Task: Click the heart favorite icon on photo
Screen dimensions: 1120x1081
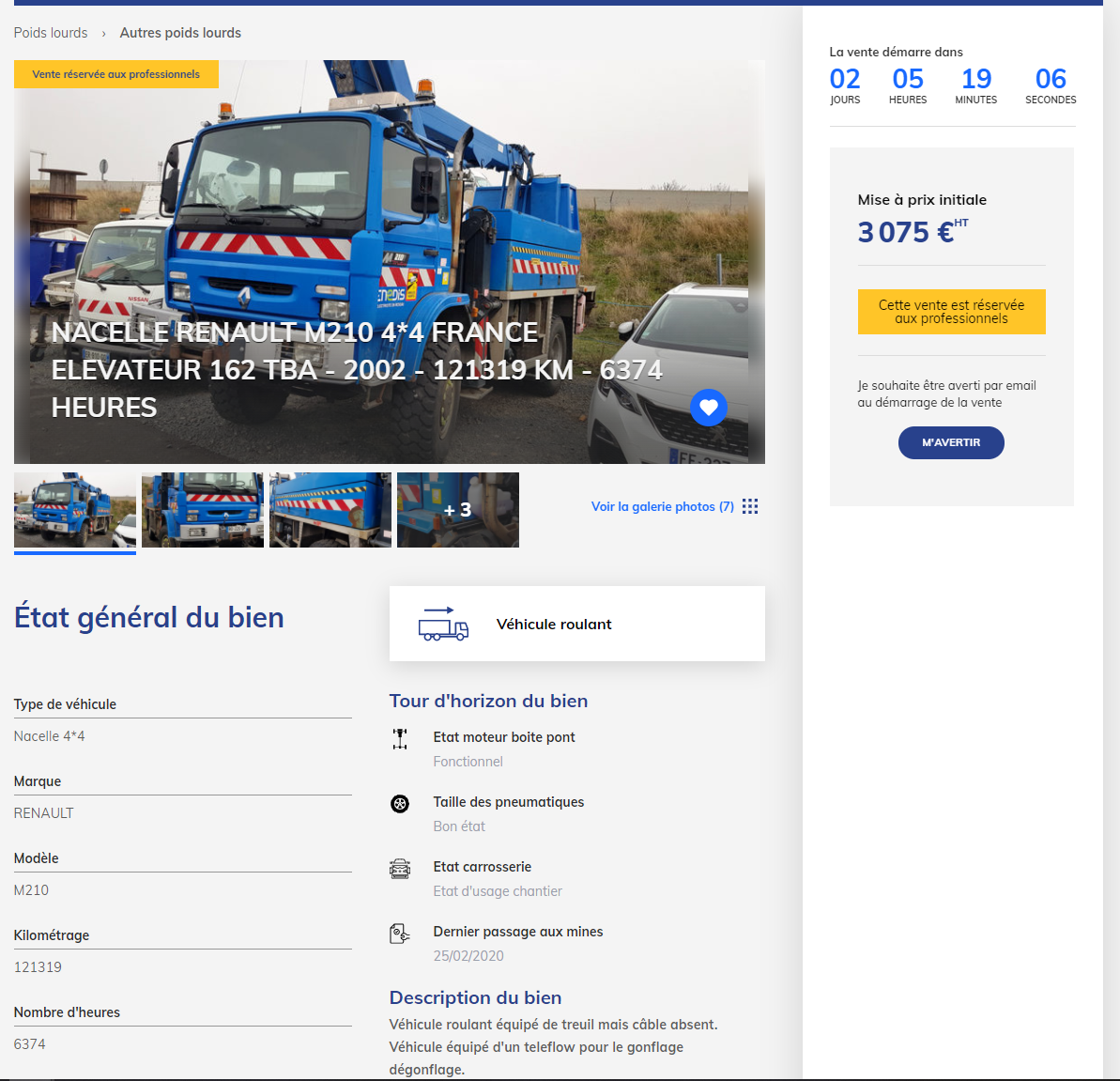Action: tap(709, 407)
